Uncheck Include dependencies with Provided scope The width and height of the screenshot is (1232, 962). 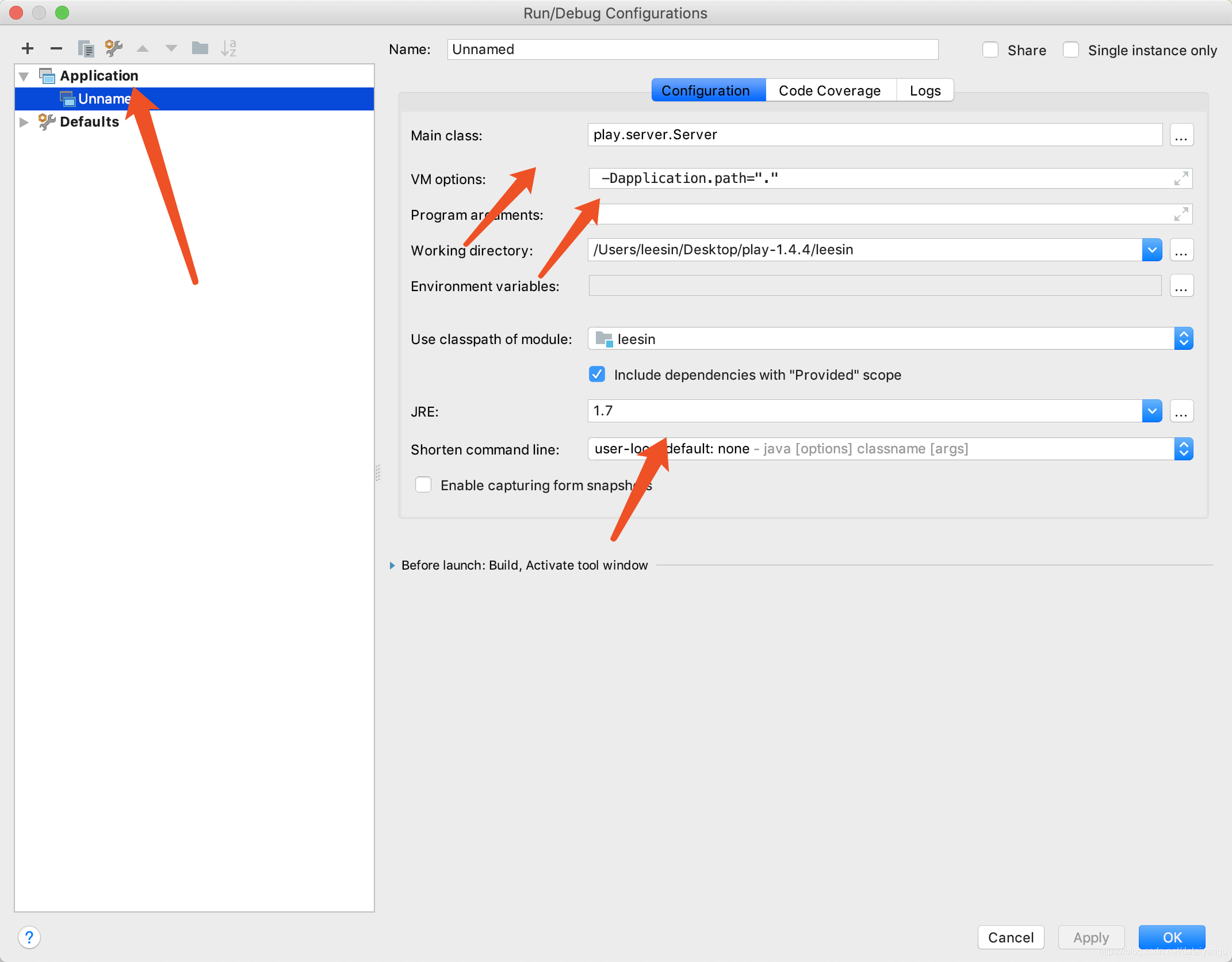(x=597, y=375)
